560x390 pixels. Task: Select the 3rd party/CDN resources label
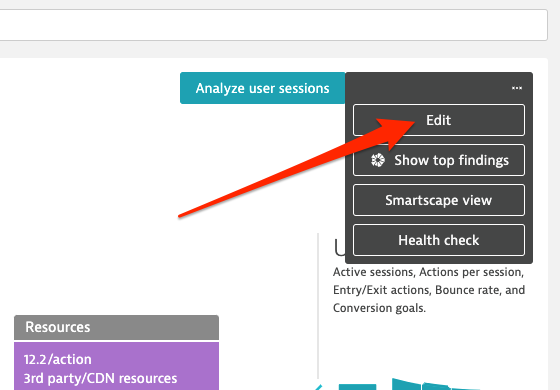(100, 378)
